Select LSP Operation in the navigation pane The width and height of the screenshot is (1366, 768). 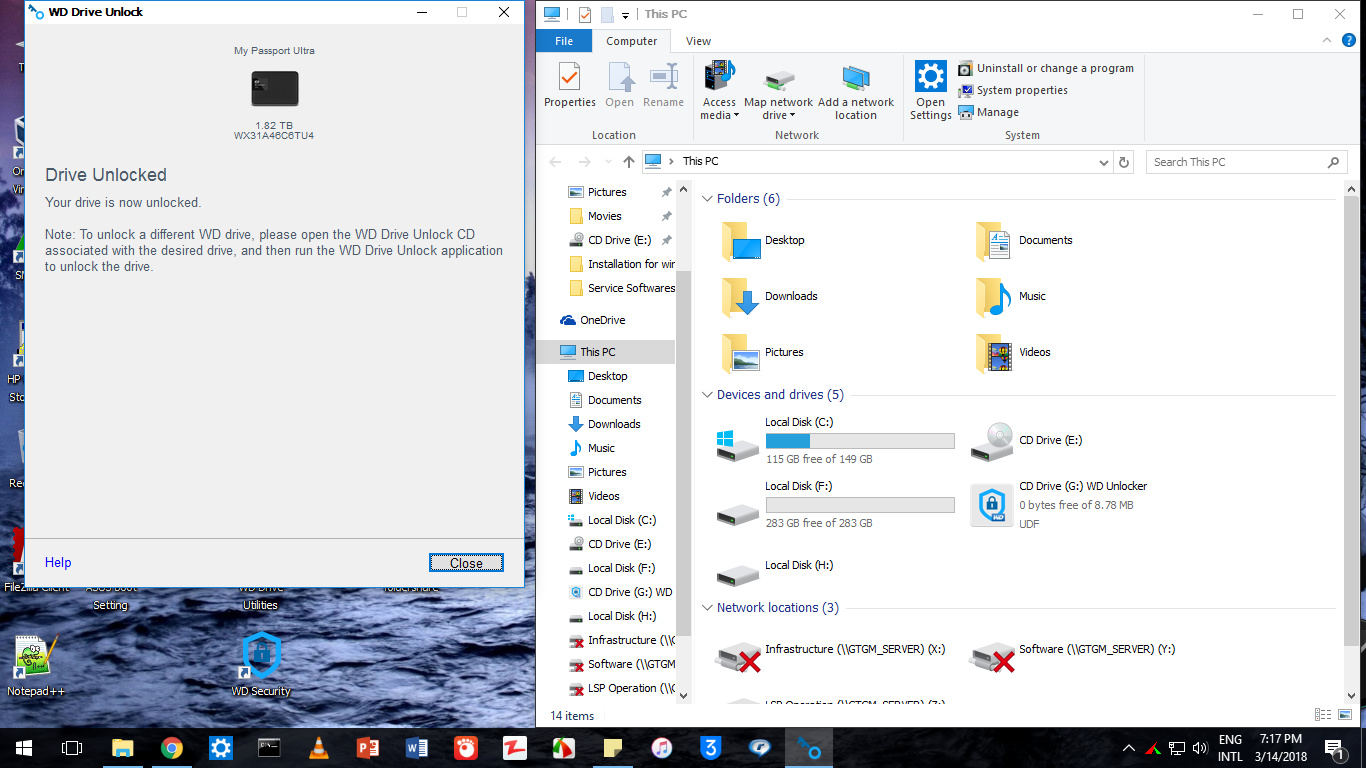click(621, 688)
